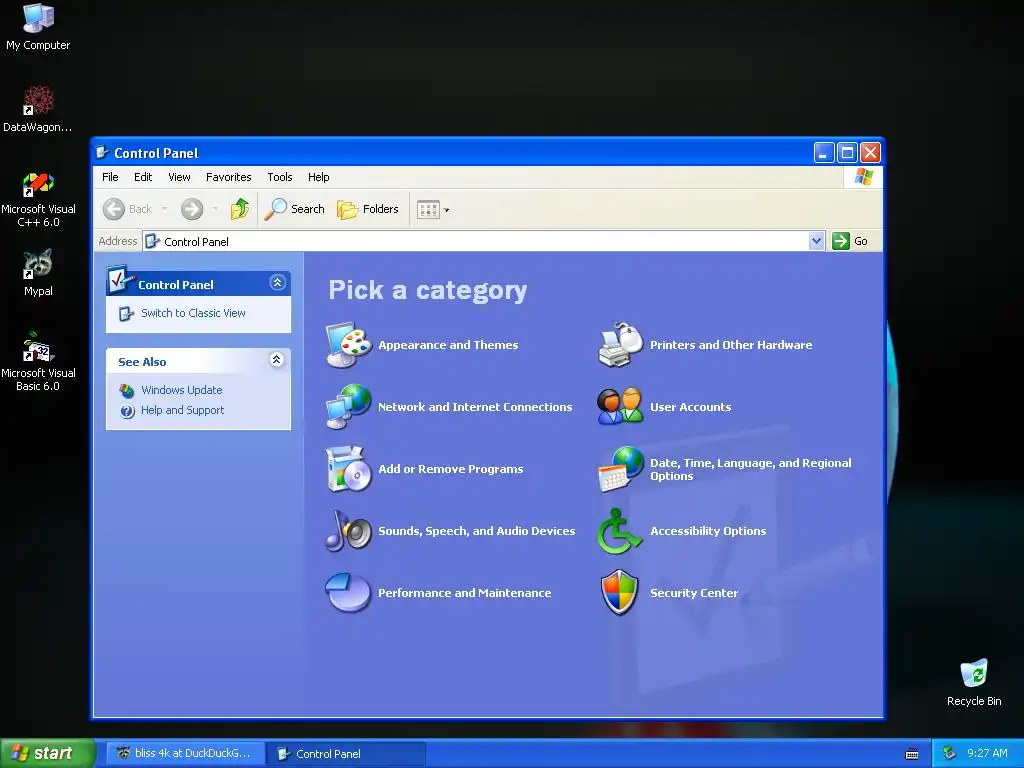The image size is (1024, 768).
Task: Click the Date, Time, Language calendar globe icon
Action: click(x=620, y=469)
